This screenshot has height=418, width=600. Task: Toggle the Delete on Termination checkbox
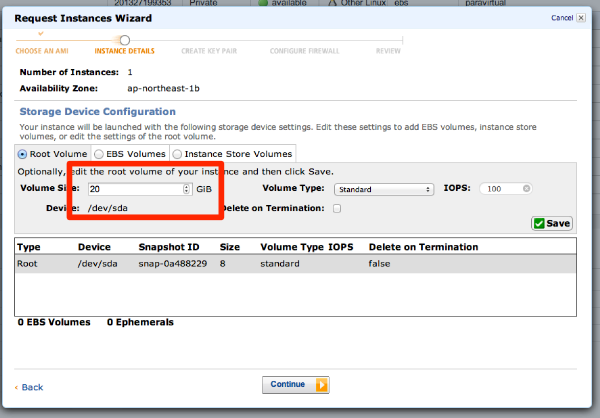click(337, 209)
